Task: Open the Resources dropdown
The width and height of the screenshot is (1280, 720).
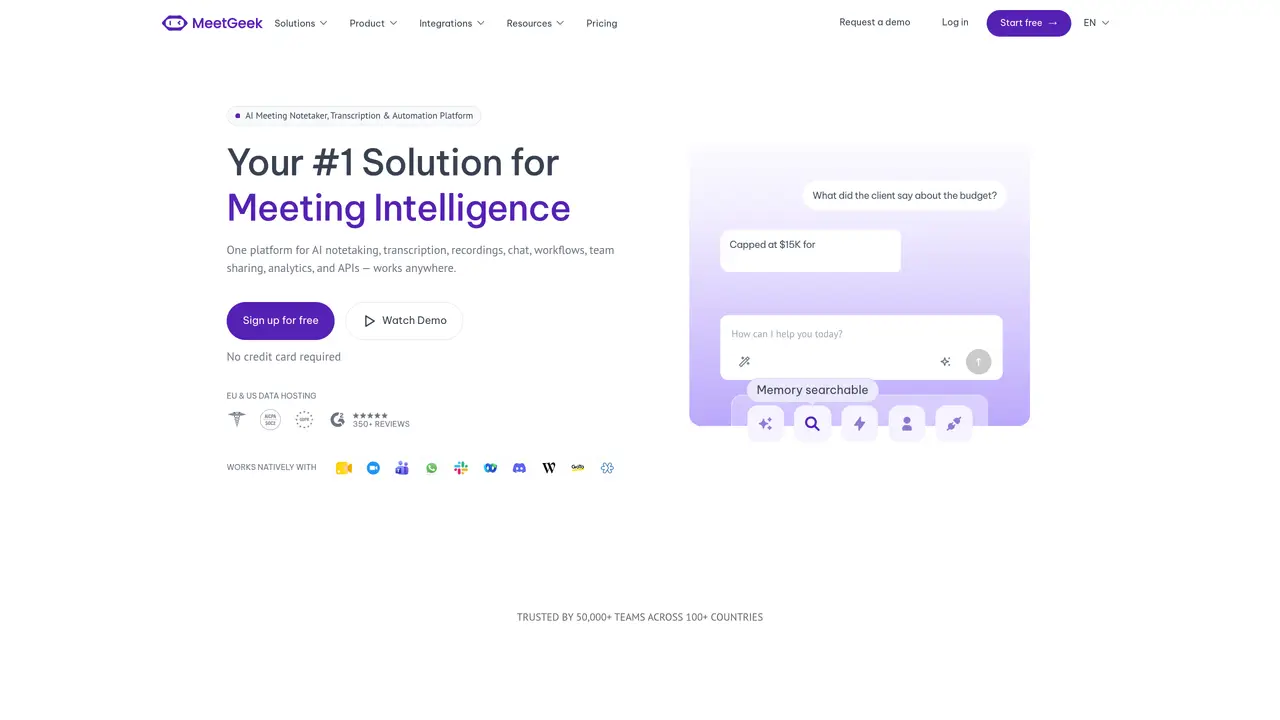Action: (x=535, y=23)
